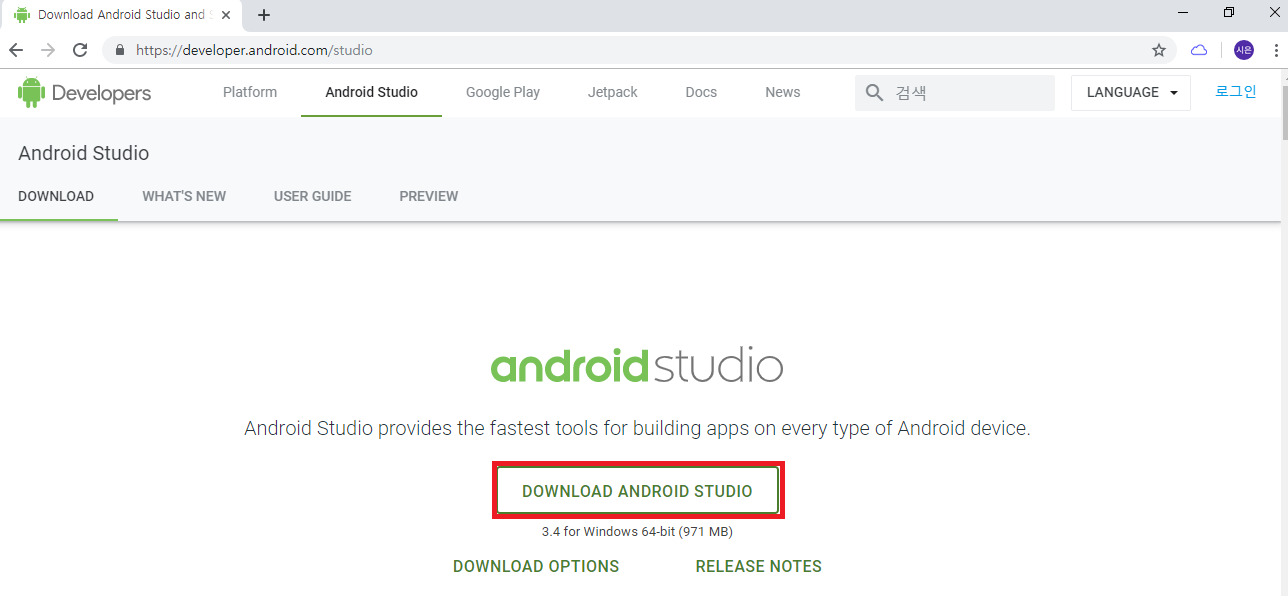Expand the LANGUAGE dropdown
This screenshot has width=1288, height=596.
click(x=1131, y=92)
